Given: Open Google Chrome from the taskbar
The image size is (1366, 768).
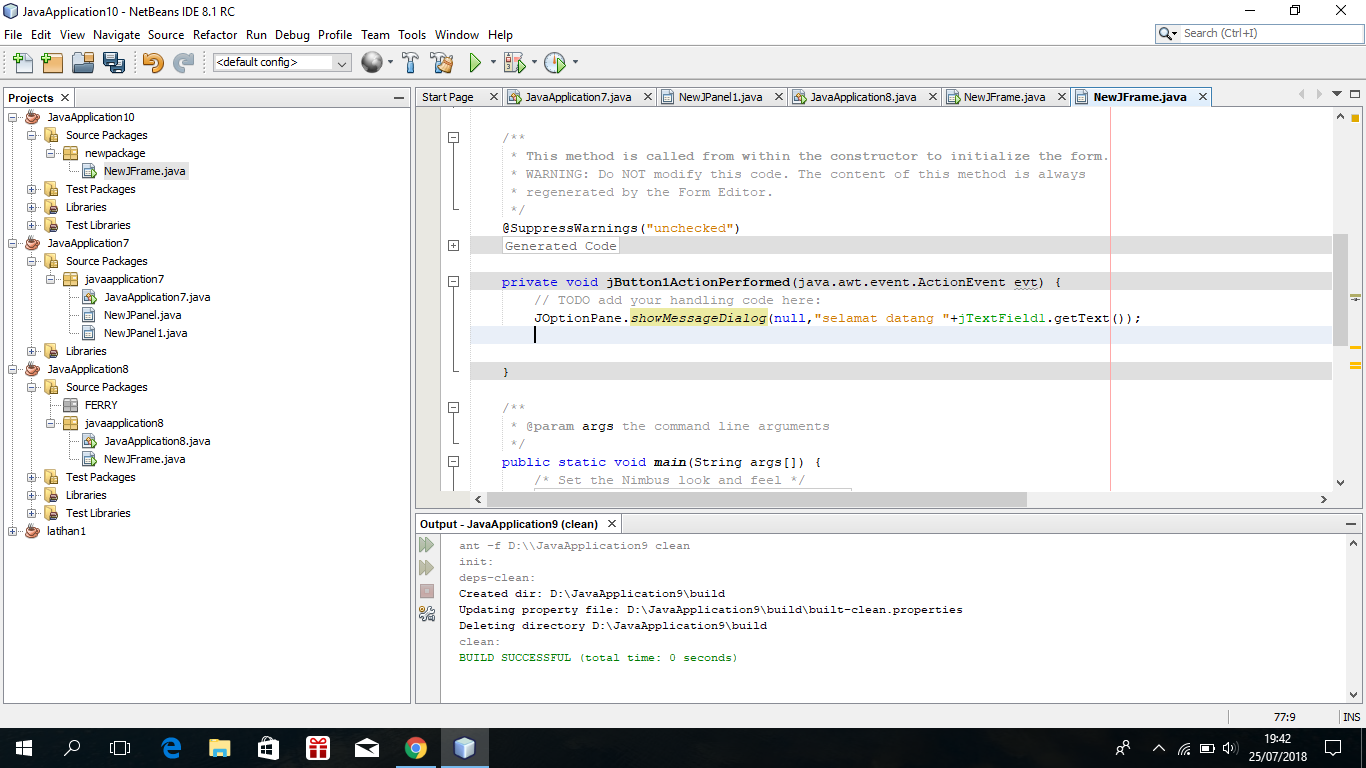Looking at the screenshot, I should 416,748.
